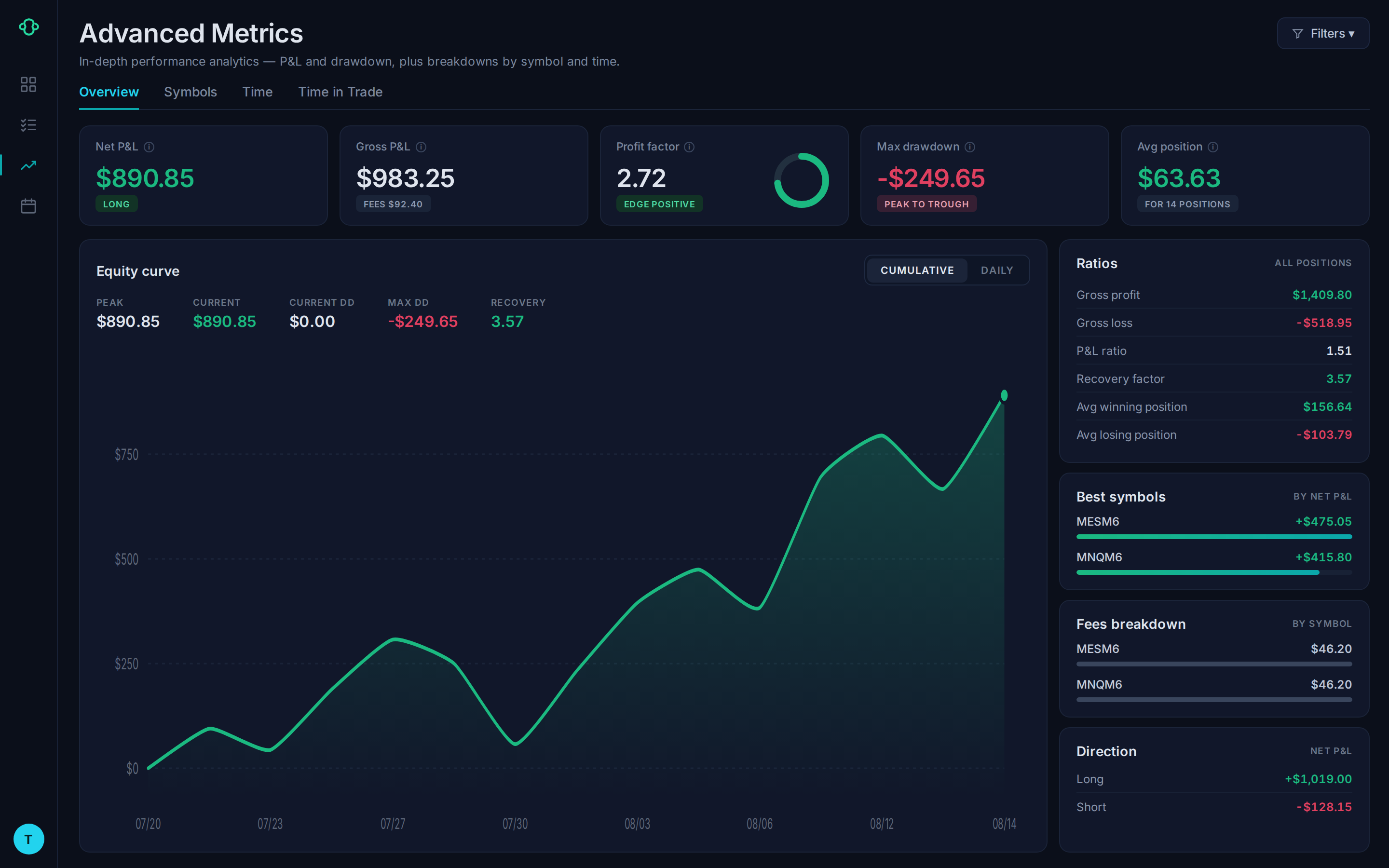Viewport: 1389px width, 868px height.
Task: Select the trending chart analytics icon
Action: point(28,165)
